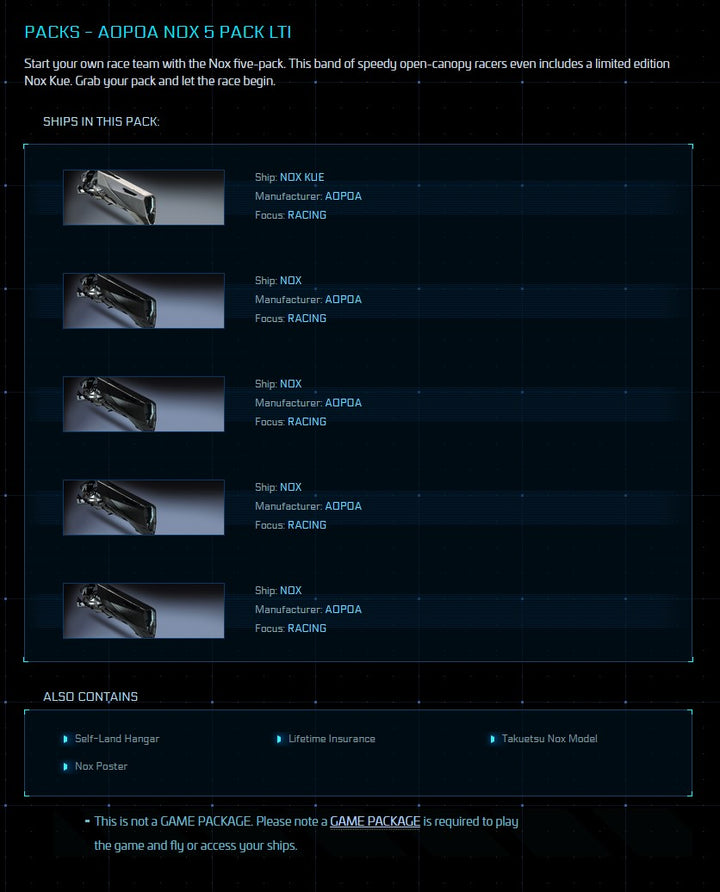Click RACING focus in the Nox Kue row
The image size is (720, 892).
pos(307,215)
